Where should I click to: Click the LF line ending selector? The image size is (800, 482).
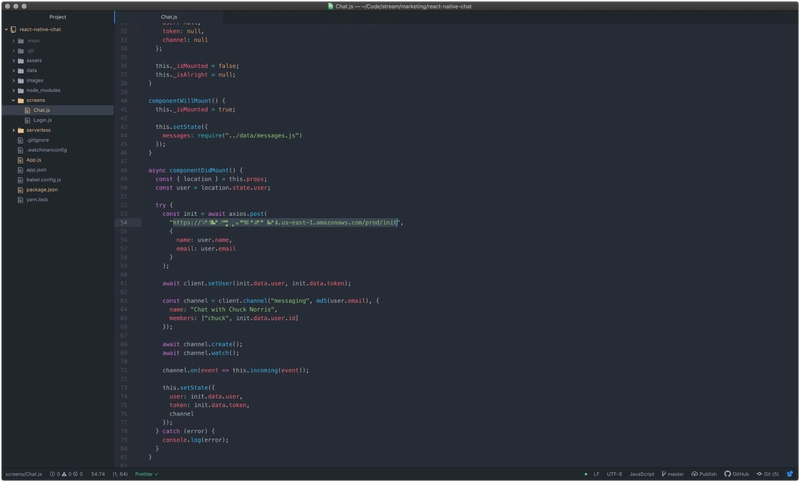click(x=596, y=474)
